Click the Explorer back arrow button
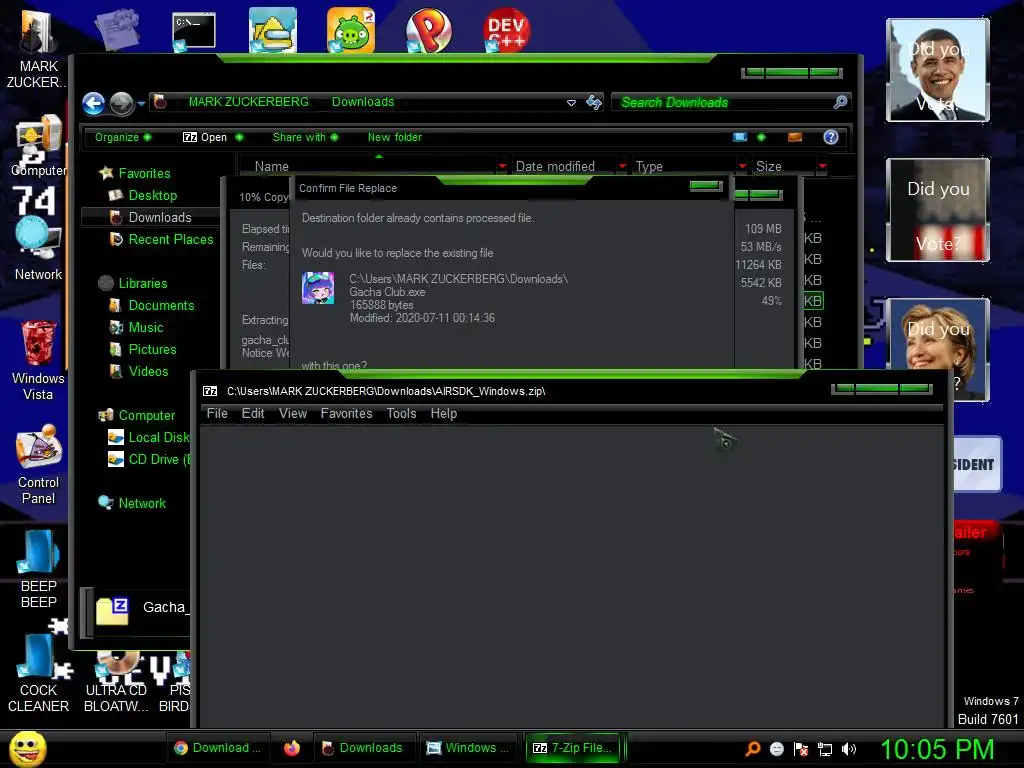Viewport: 1024px width, 768px height. point(93,103)
